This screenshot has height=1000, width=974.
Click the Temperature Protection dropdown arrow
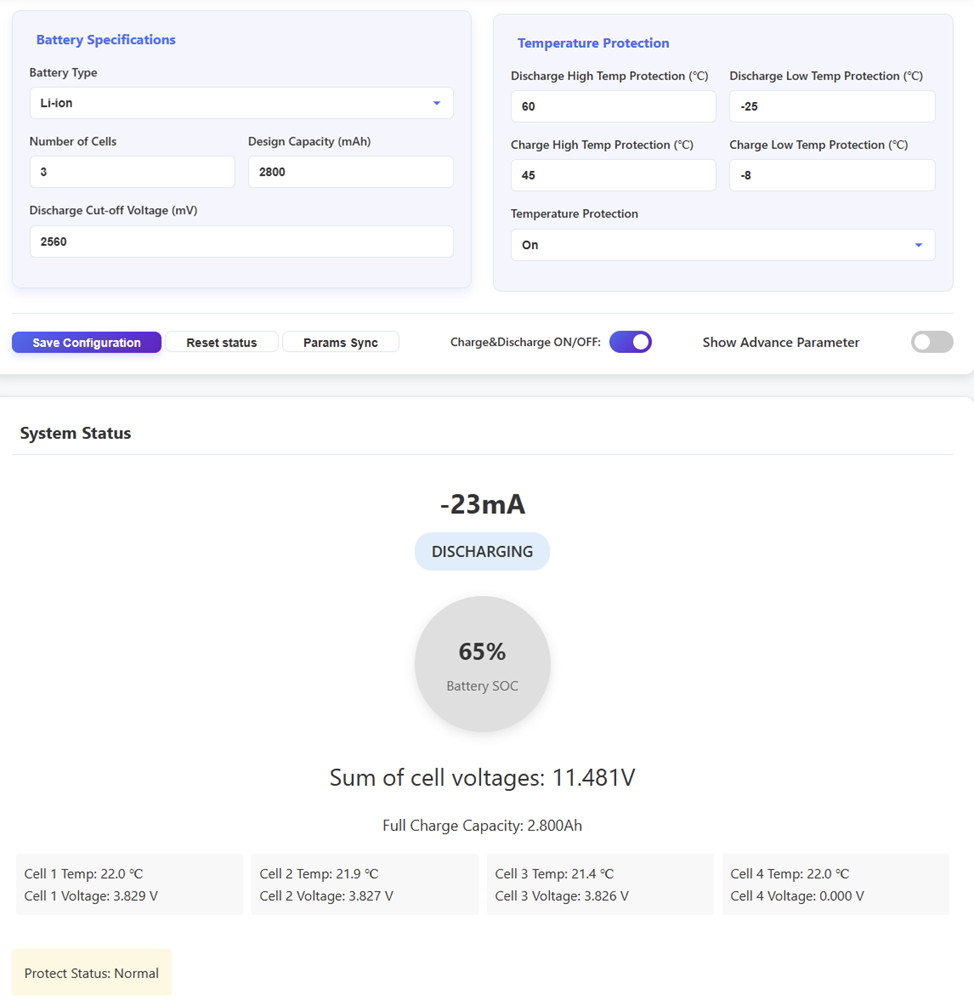coord(918,245)
